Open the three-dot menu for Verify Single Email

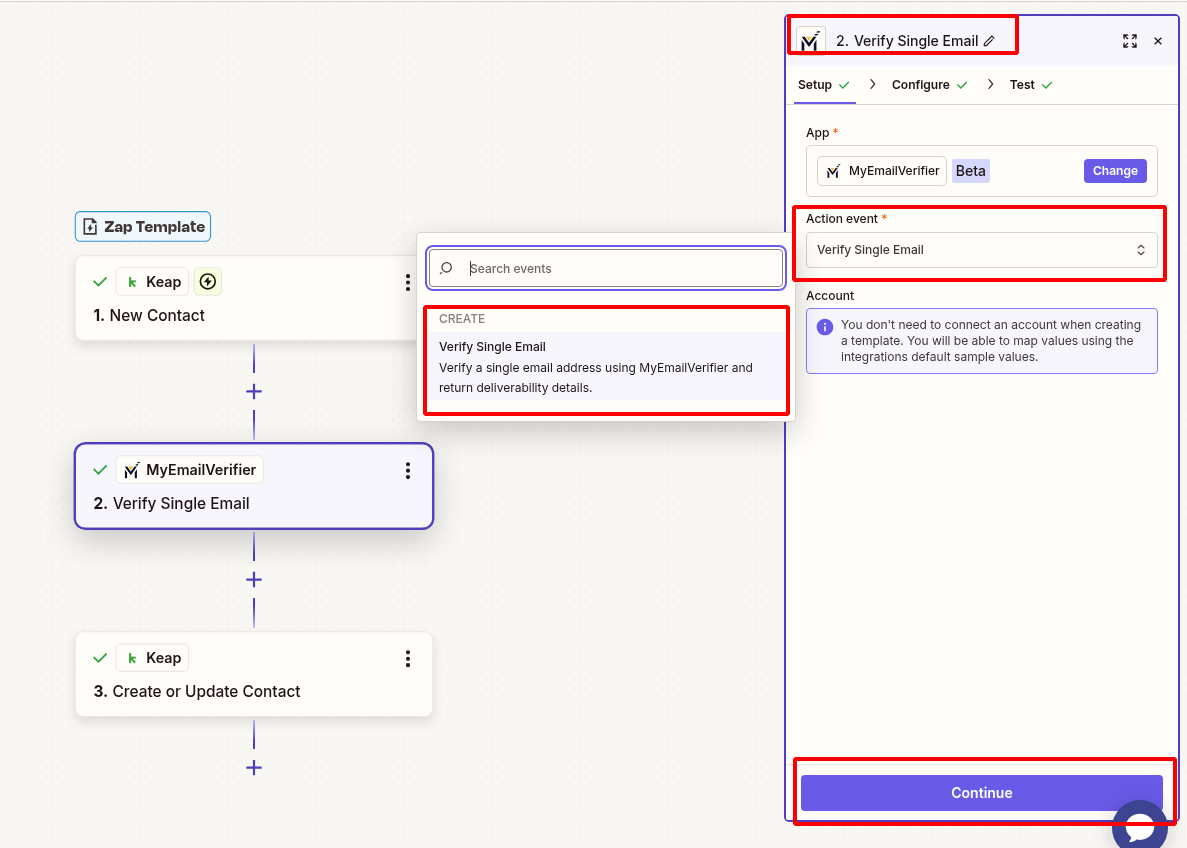coord(407,470)
